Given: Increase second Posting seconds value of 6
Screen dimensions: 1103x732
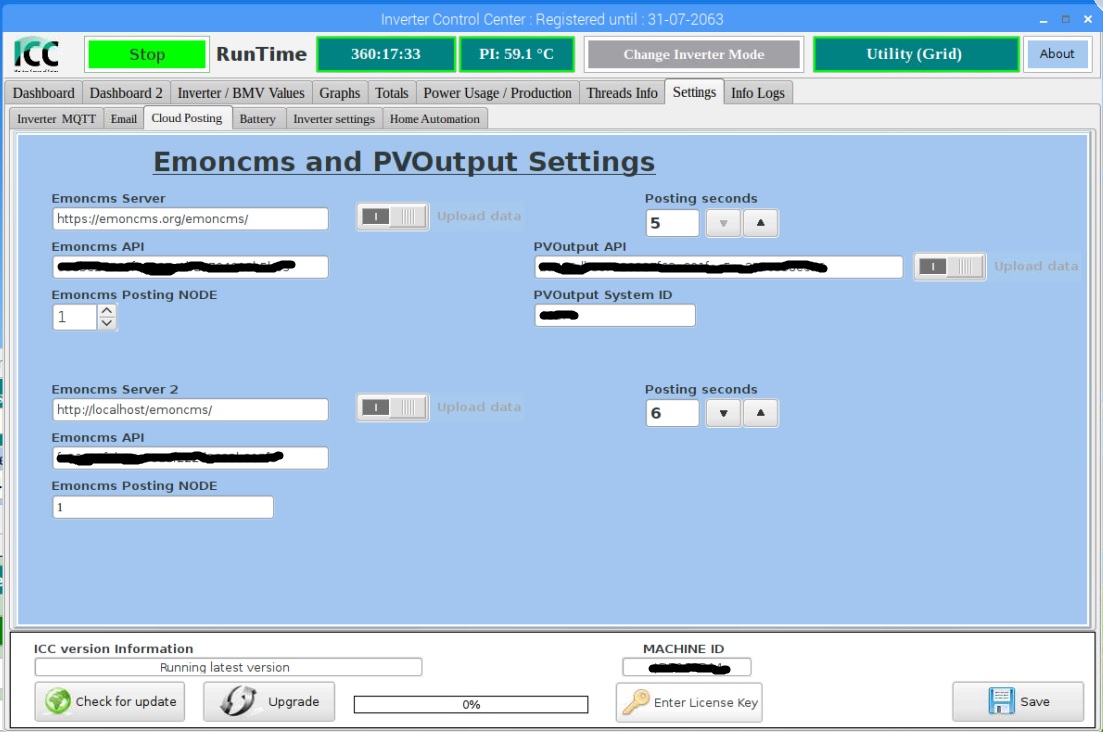Looking at the screenshot, I should point(760,413).
